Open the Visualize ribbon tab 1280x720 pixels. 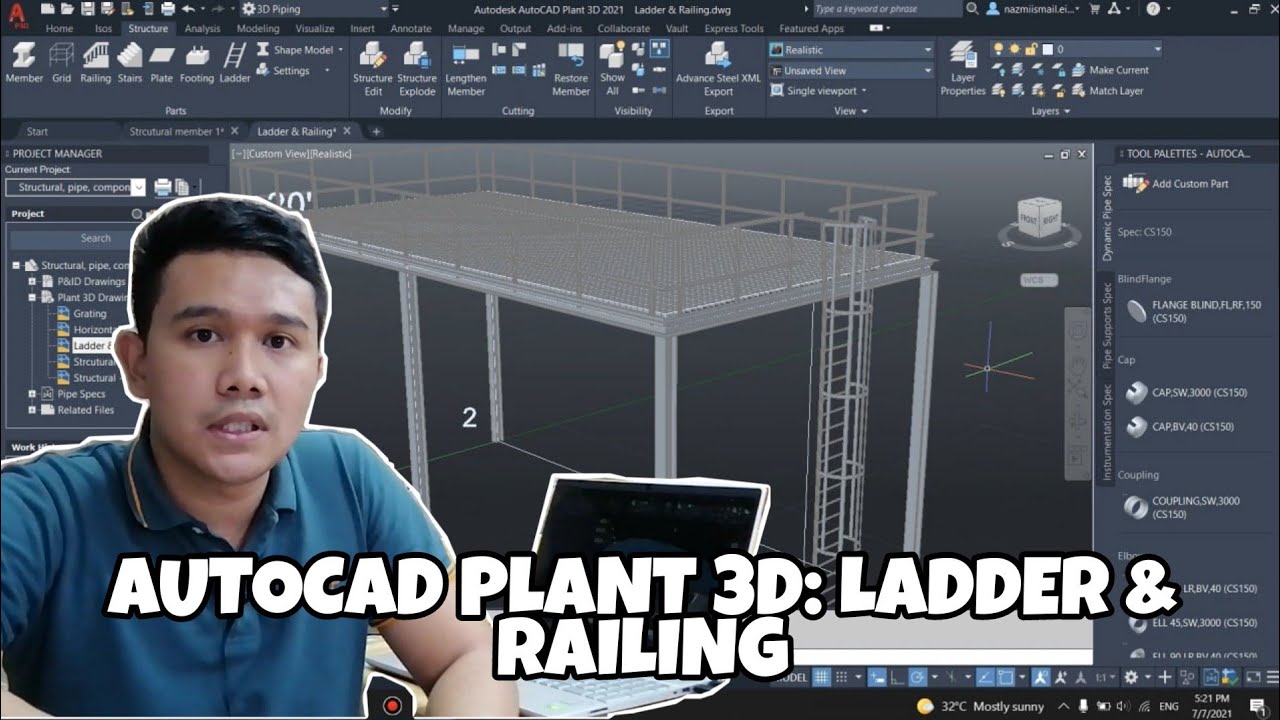pos(315,29)
